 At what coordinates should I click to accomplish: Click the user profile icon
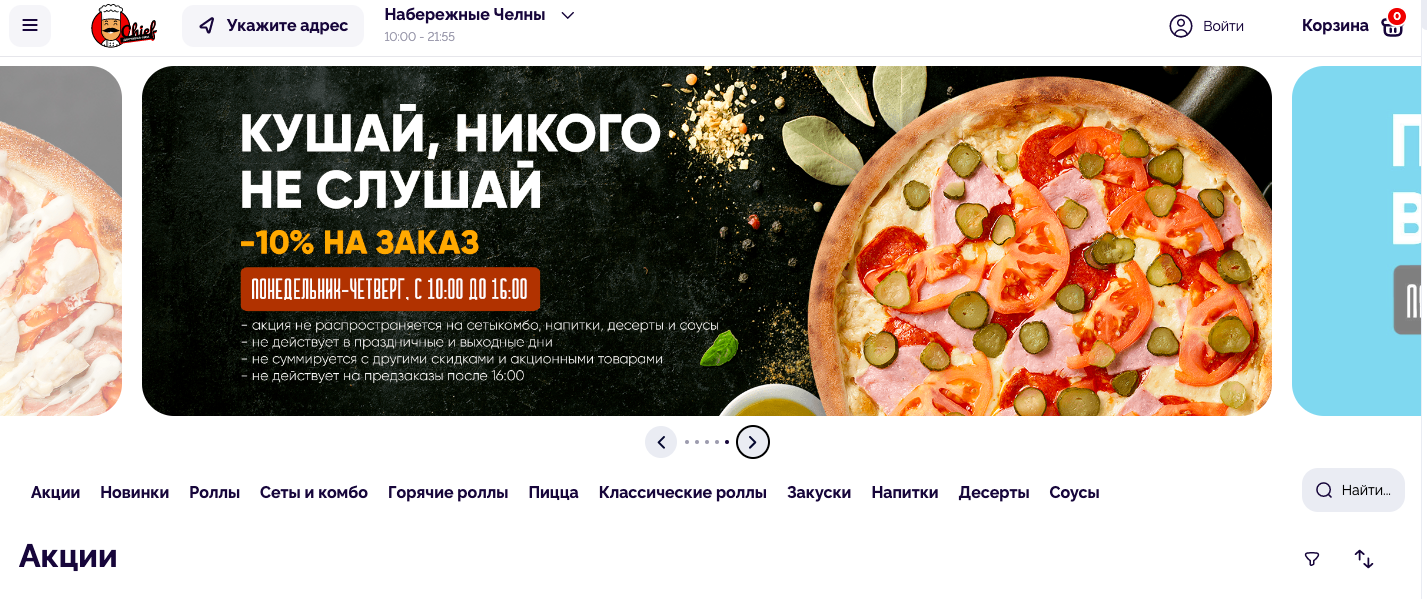click(1181, 26)
